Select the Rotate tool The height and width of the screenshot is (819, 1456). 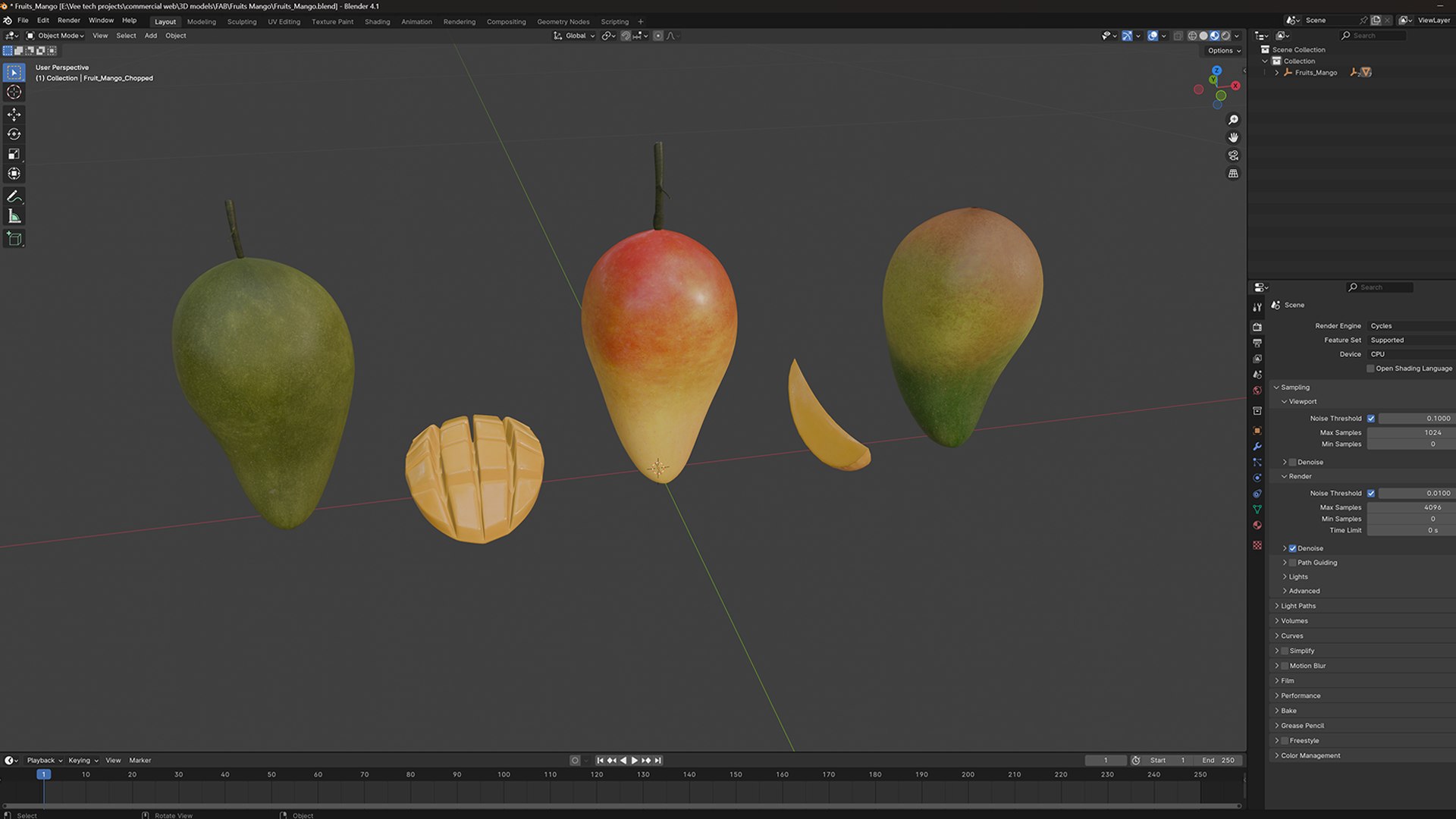click(14, 134)
